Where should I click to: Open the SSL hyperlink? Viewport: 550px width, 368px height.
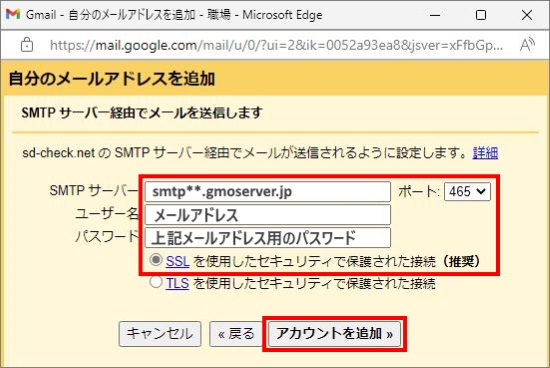click(177, 261)
